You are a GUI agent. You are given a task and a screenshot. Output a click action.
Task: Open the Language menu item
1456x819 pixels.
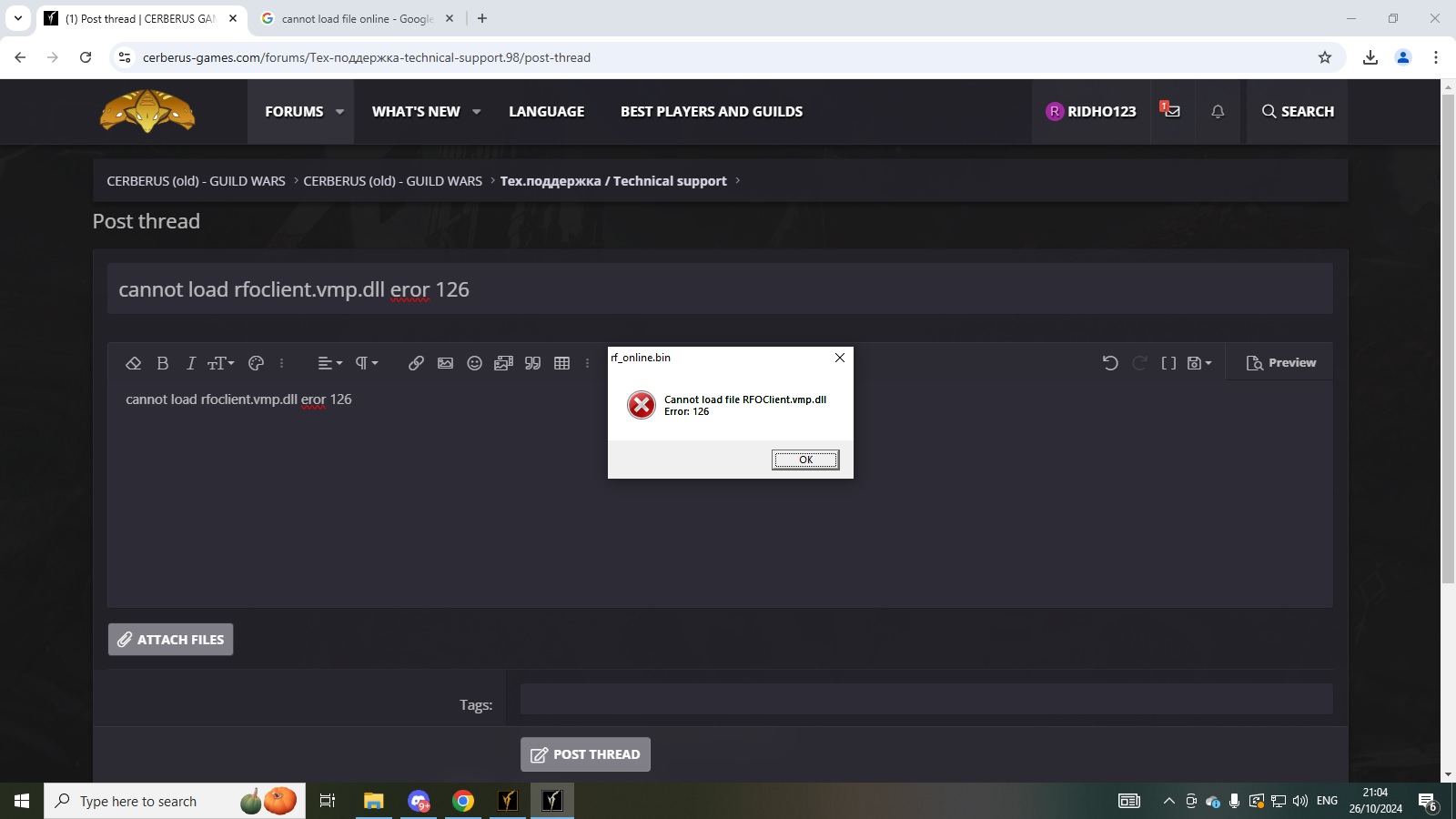[546, 111]
